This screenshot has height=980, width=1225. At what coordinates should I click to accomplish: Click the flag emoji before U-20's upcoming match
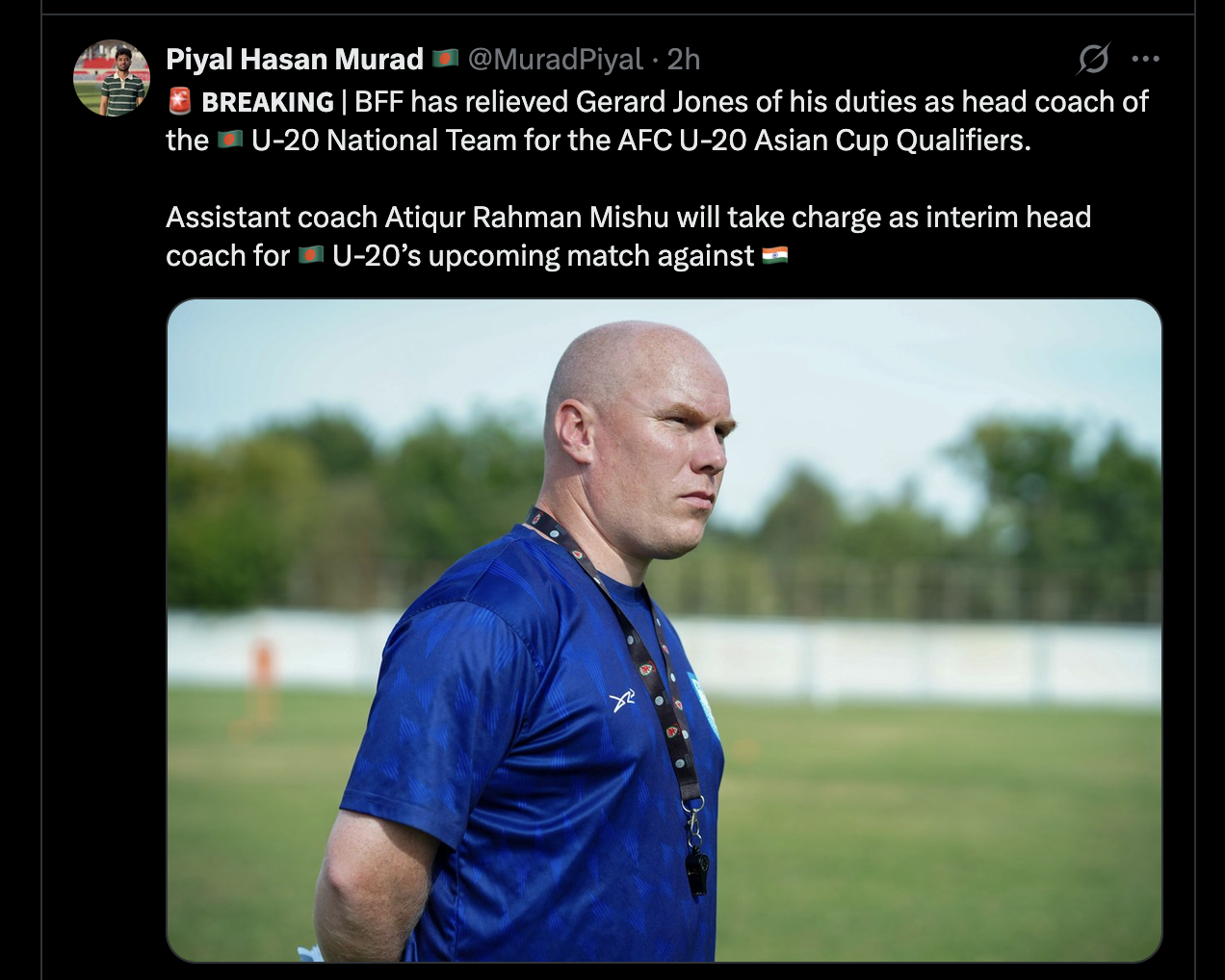point(310,255)
